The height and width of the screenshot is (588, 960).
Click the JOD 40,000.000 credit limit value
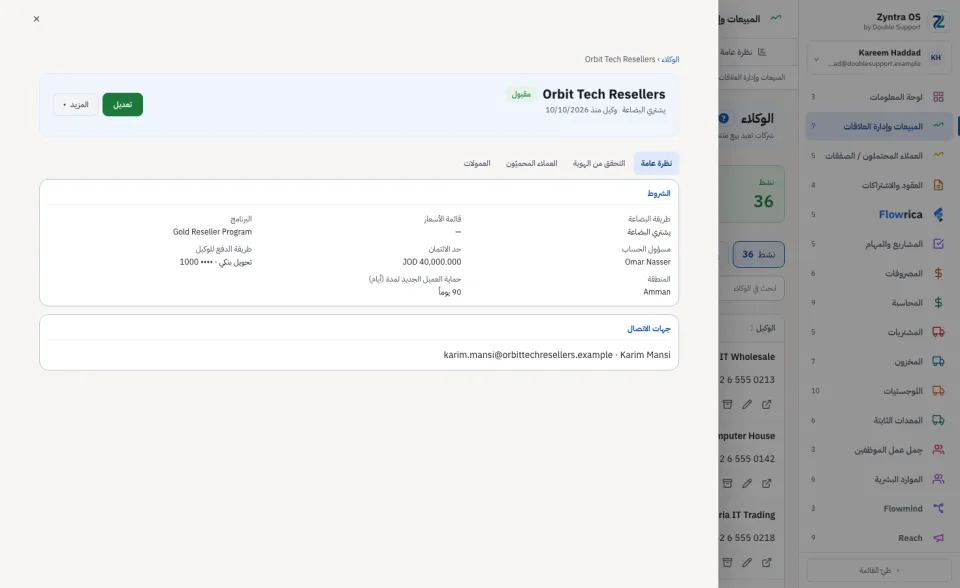click(432, 262)
